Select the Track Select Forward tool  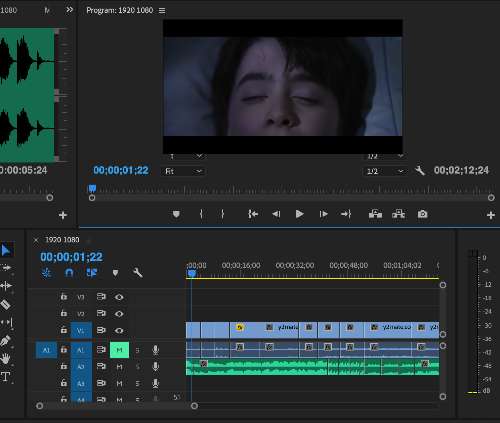(6, 268)
